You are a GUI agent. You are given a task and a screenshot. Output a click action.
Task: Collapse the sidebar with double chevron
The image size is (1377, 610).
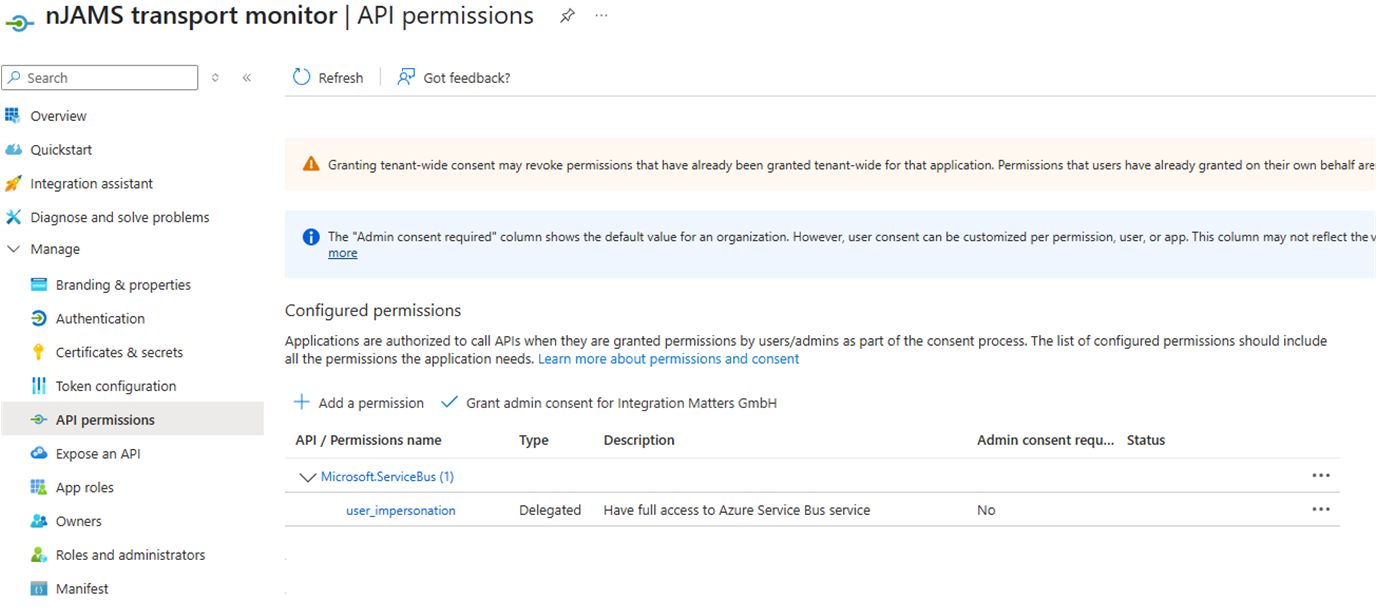click(x=247, y=78)
